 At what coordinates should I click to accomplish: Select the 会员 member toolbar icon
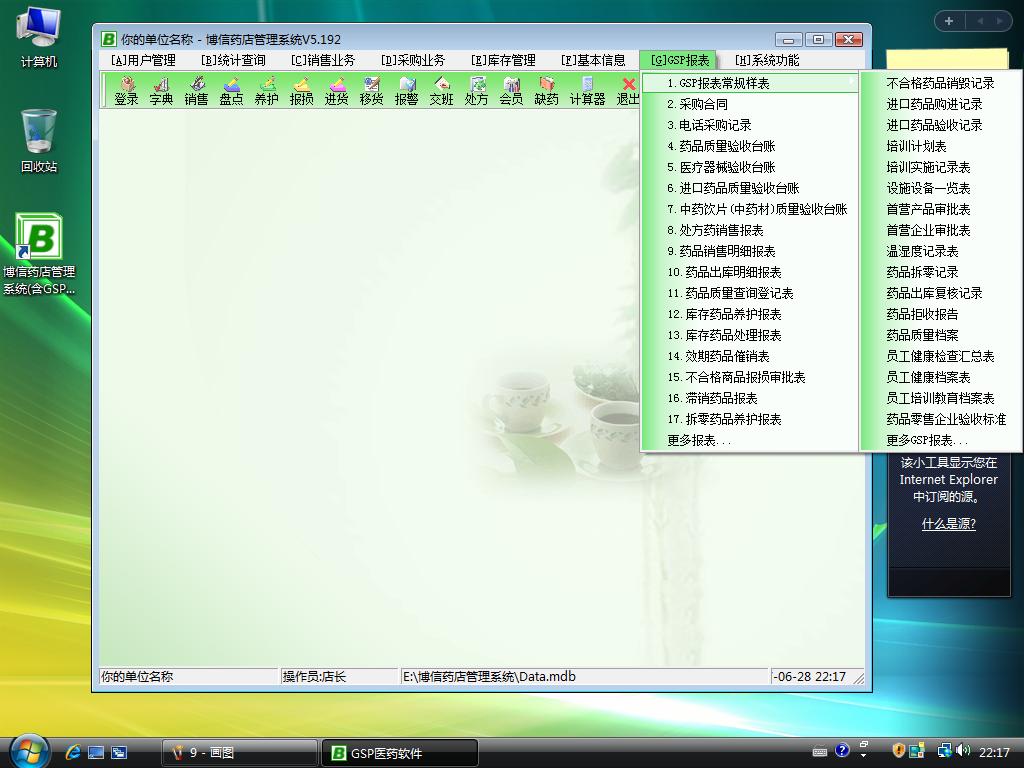click(x=511, y=91)
